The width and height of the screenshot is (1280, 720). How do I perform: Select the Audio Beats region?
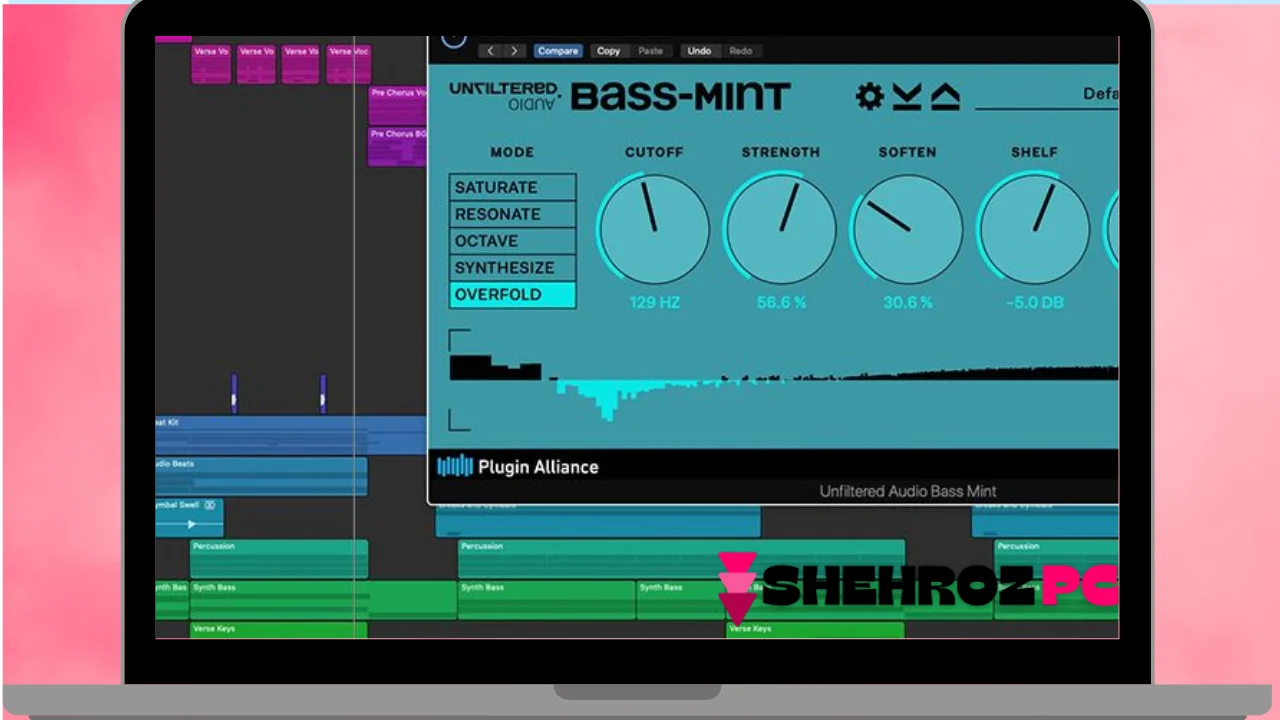[261, 477]
